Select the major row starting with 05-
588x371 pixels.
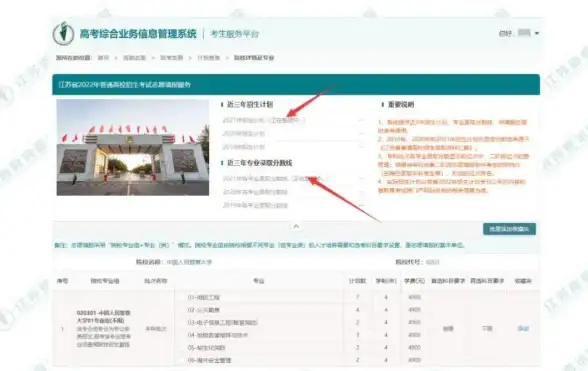[x=259, y=347]
